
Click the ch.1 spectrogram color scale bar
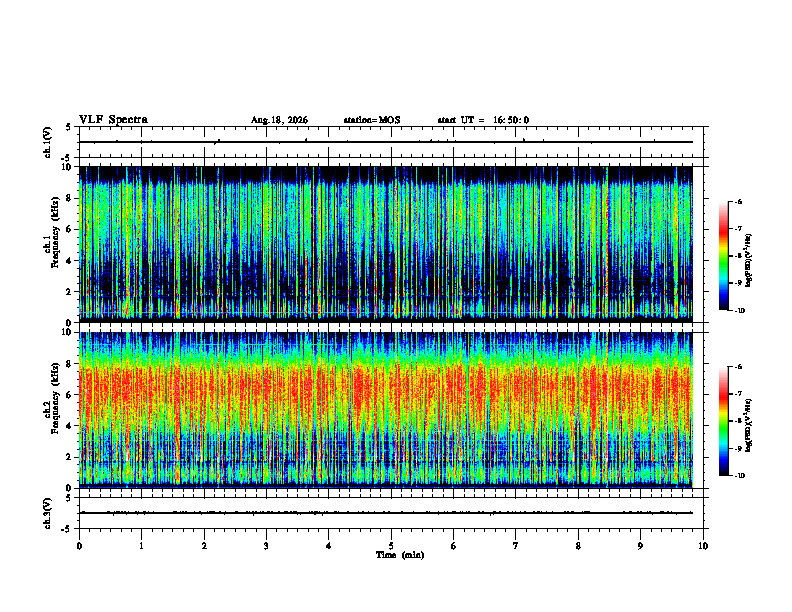pyautogui.click(x=723, y=256)
